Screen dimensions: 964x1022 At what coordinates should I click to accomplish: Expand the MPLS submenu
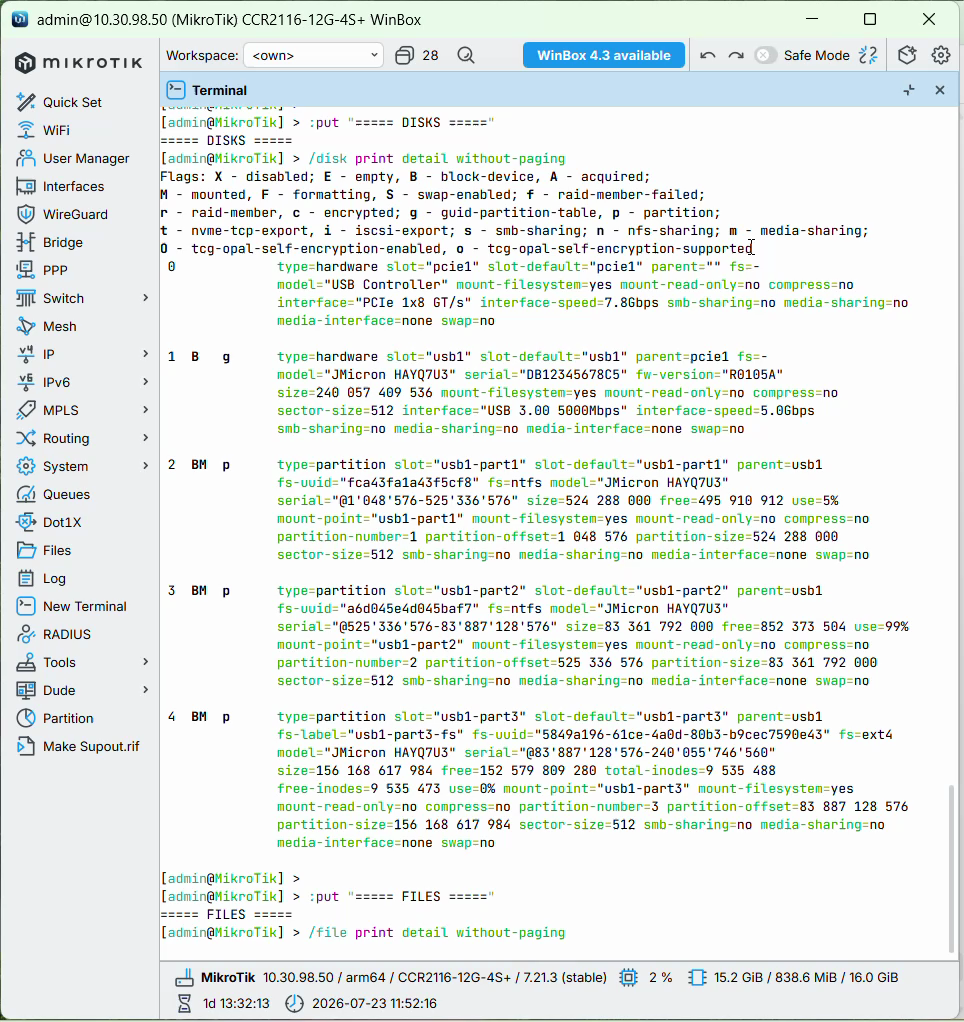(x=146, y=410)
